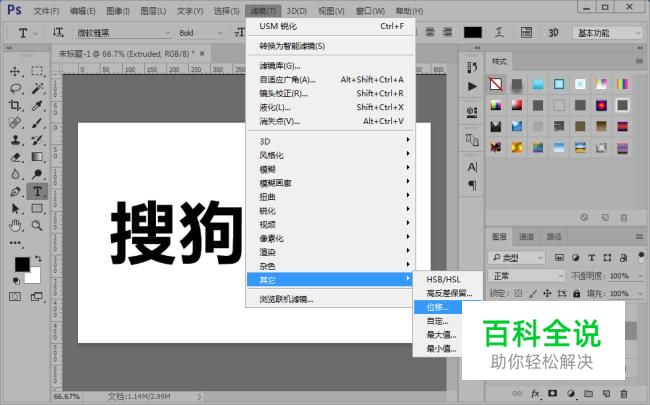Select the Rectangle shape tool
650x405 pixels.
[37, 209]
